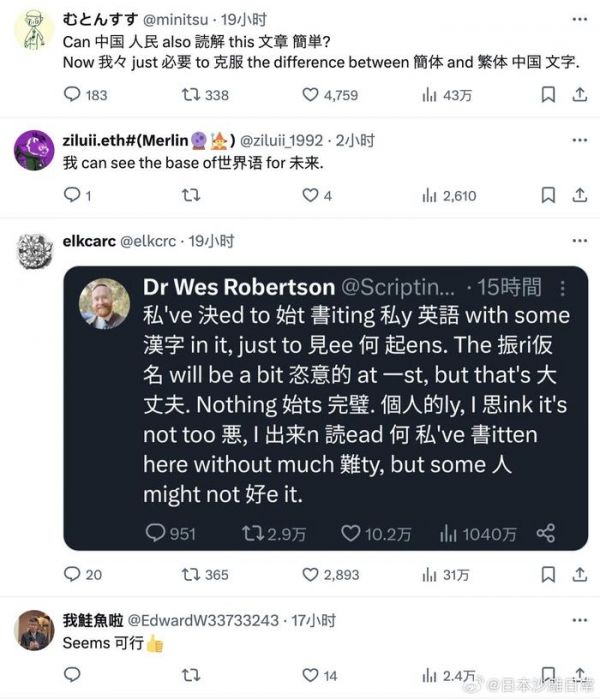Viewport: 600px width, 699px height.
Task: Bookmark the @minitsu tweet
Action: click(548, 95)
